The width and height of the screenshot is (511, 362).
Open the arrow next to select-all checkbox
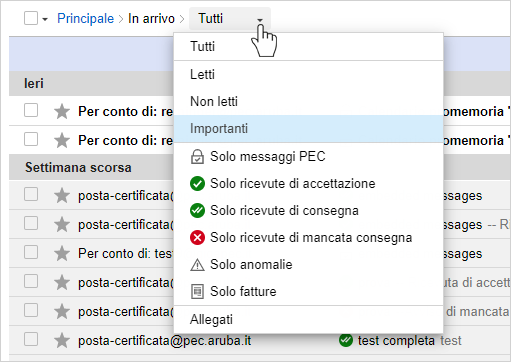45,19
